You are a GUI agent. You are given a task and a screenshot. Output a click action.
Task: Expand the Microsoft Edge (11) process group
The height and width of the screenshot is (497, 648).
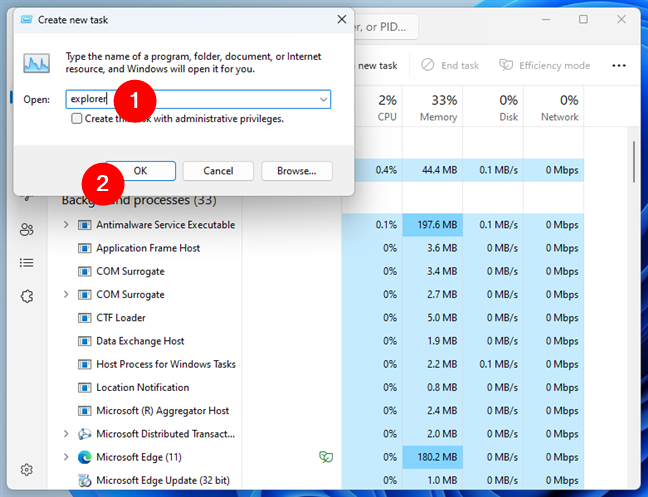66,457
